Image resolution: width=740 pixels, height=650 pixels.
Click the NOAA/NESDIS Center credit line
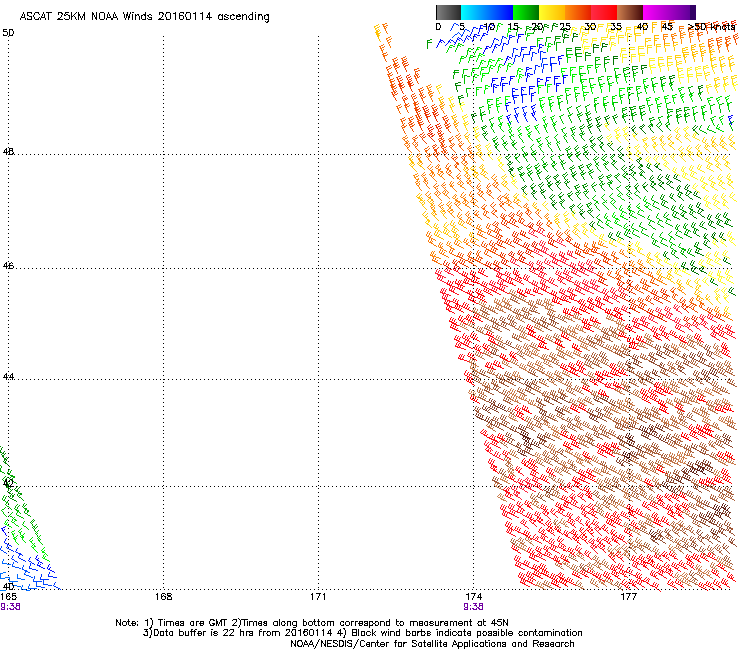(x=432, y=644)
